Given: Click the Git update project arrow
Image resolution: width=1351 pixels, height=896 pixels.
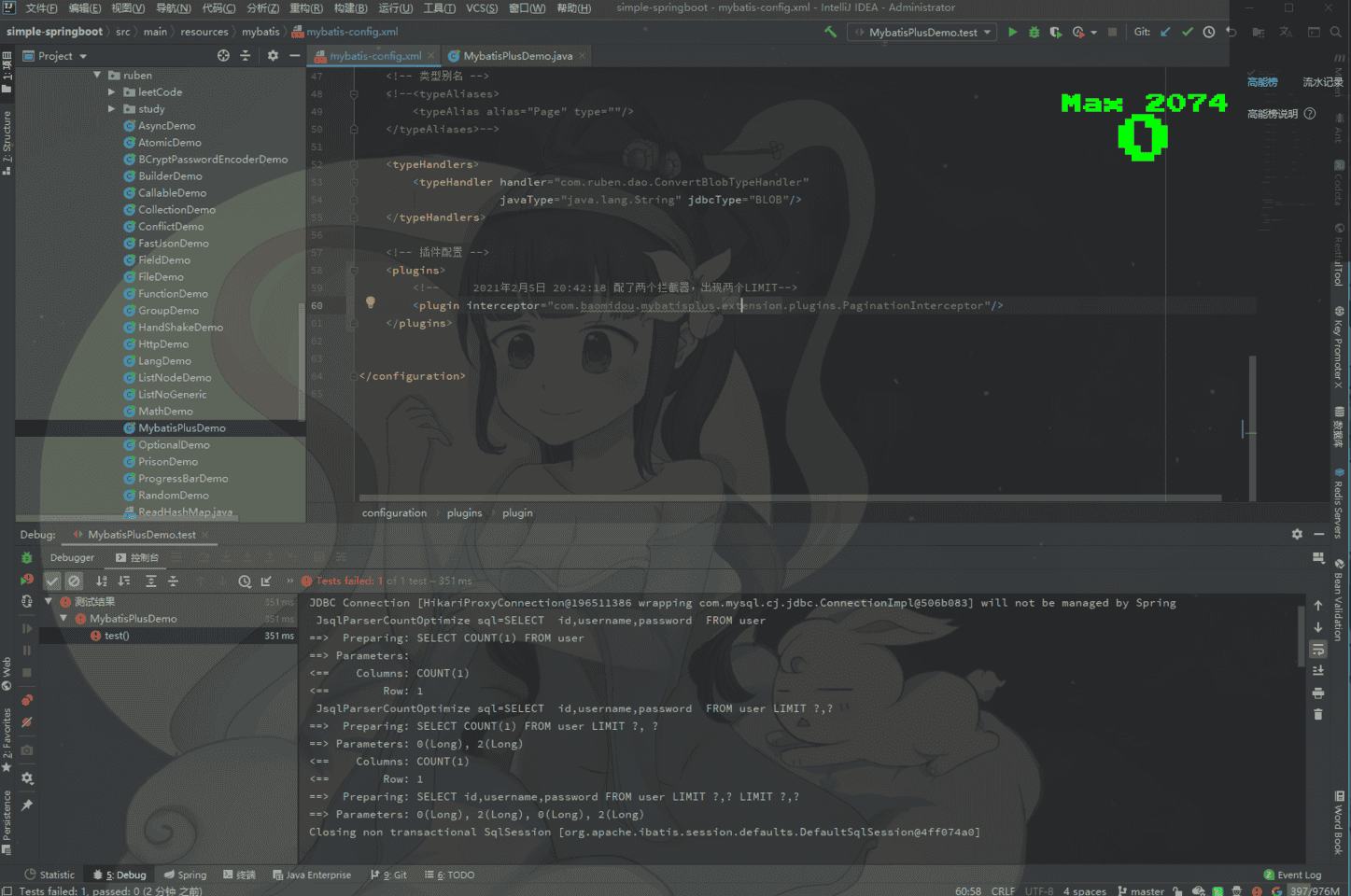Looking at the screenshot, I should coord(1165,32).
